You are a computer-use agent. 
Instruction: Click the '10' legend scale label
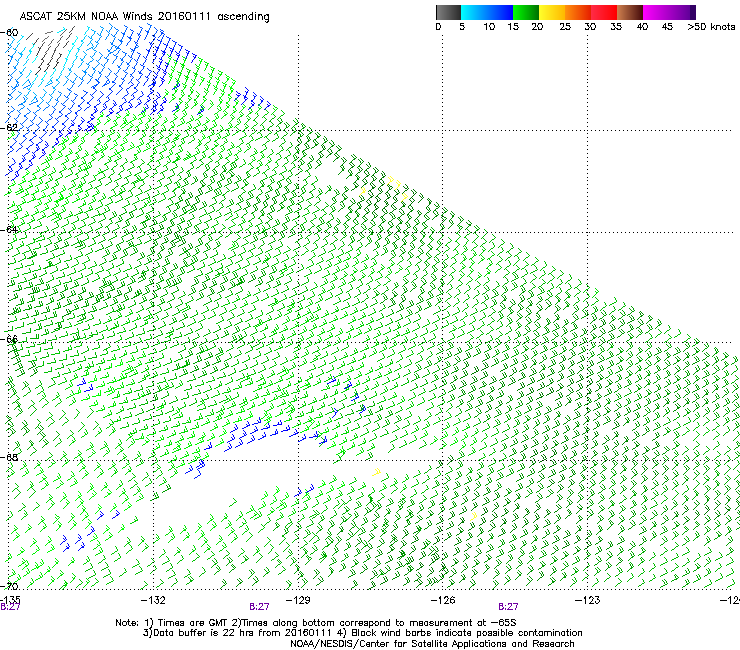click(489, 27)
